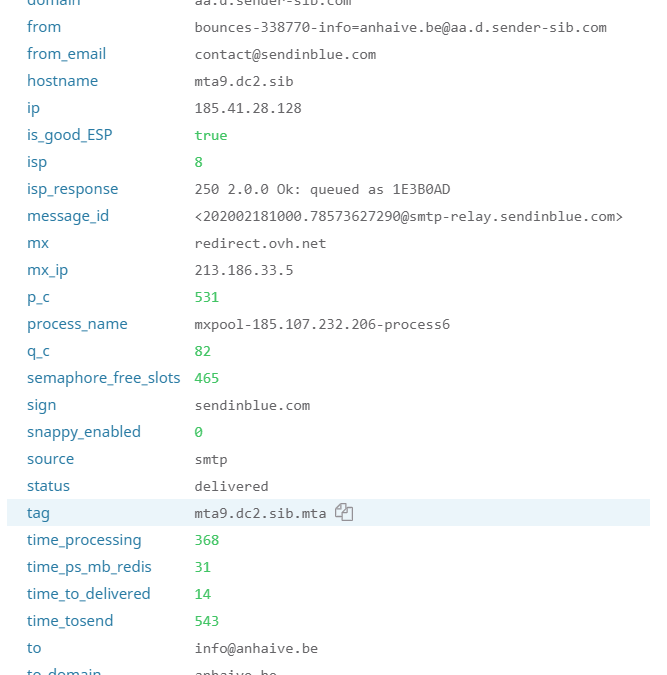Select the time_to_delivered field name
667x675 pixels.
[x=89, y=594]
